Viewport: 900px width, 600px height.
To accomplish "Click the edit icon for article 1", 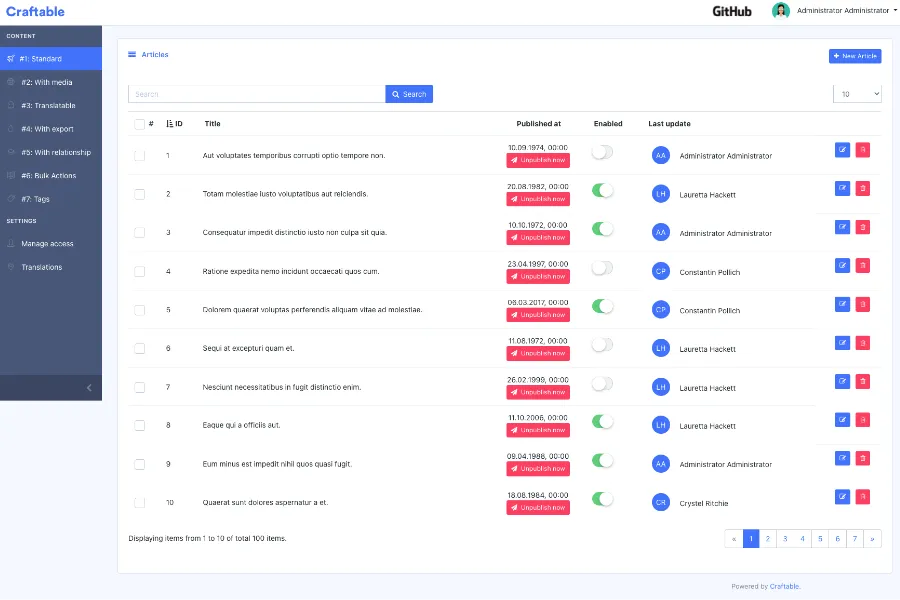I will 842,150.
